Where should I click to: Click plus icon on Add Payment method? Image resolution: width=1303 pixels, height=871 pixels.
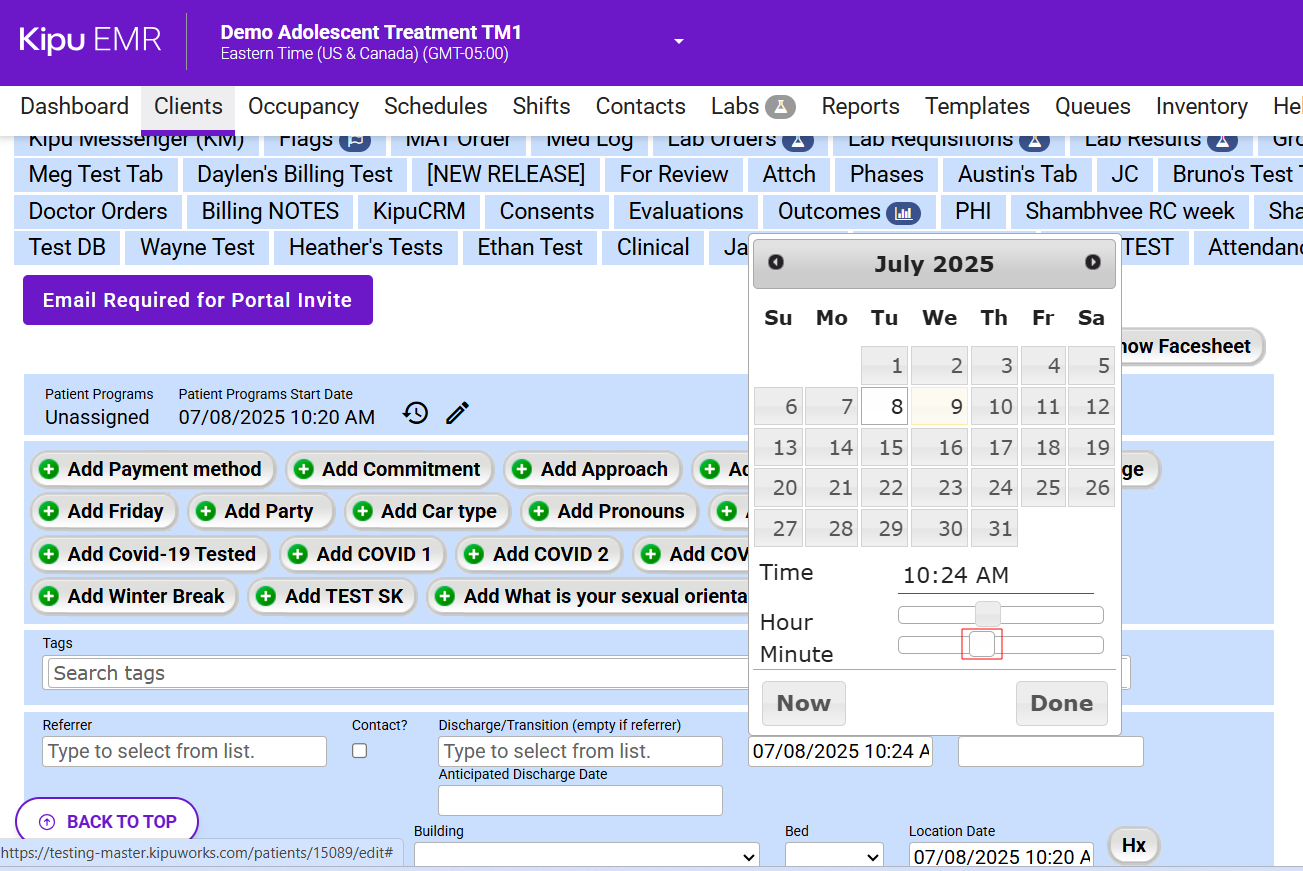click(48, 470)
